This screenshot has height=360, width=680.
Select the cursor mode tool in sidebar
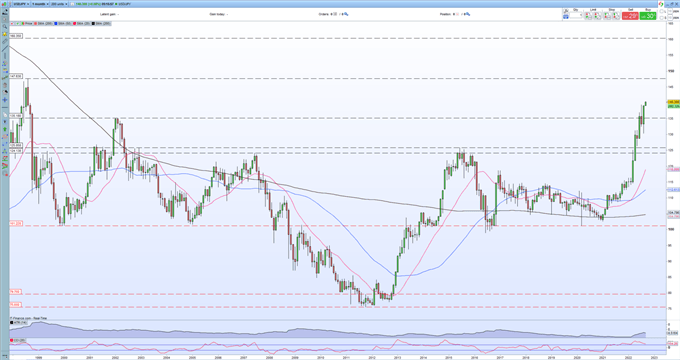(x=5, y=20)
